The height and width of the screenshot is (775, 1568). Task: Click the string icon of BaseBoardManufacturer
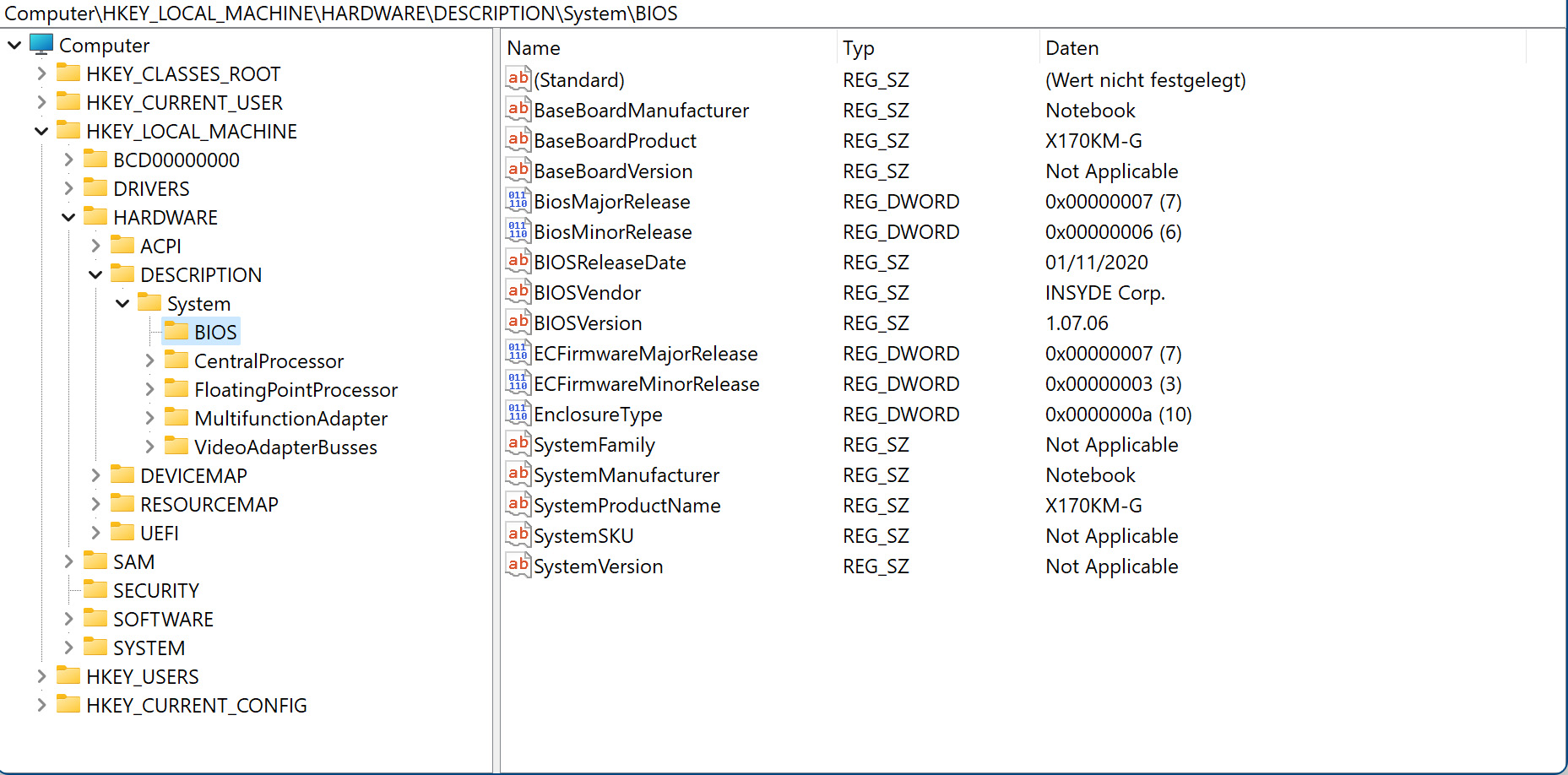[x=518, y=110]
